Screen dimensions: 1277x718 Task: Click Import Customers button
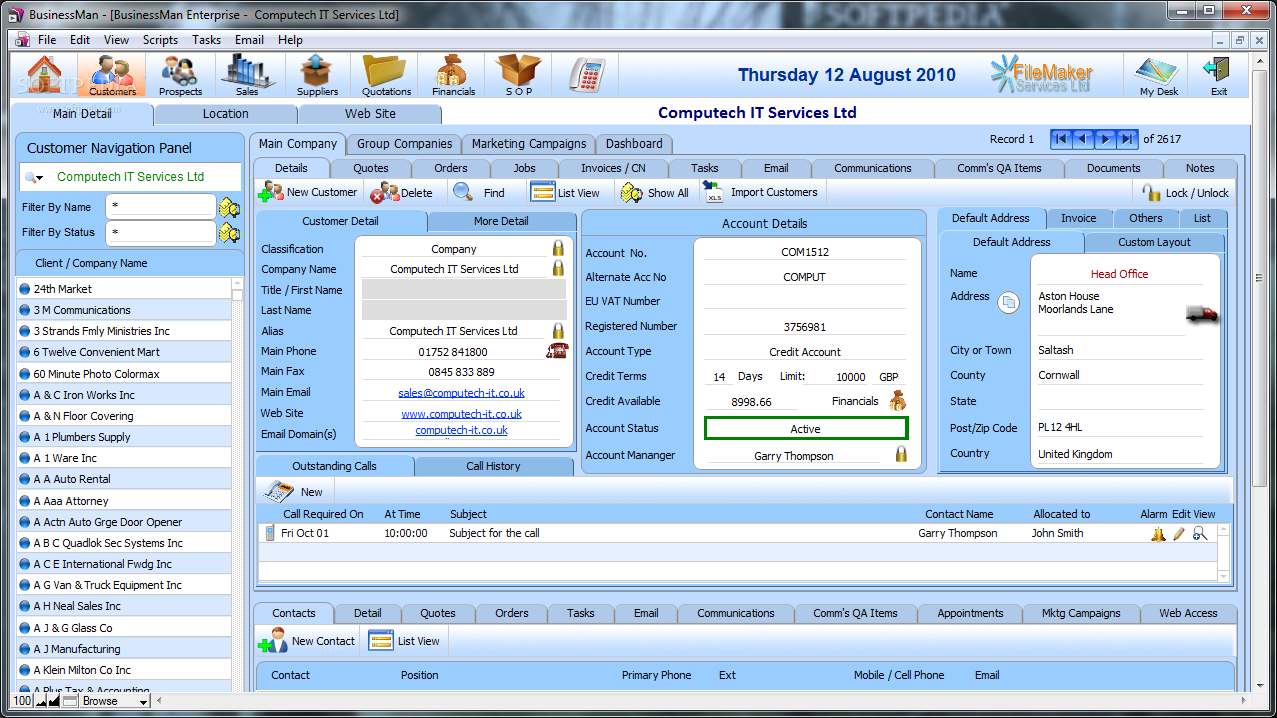760,193
